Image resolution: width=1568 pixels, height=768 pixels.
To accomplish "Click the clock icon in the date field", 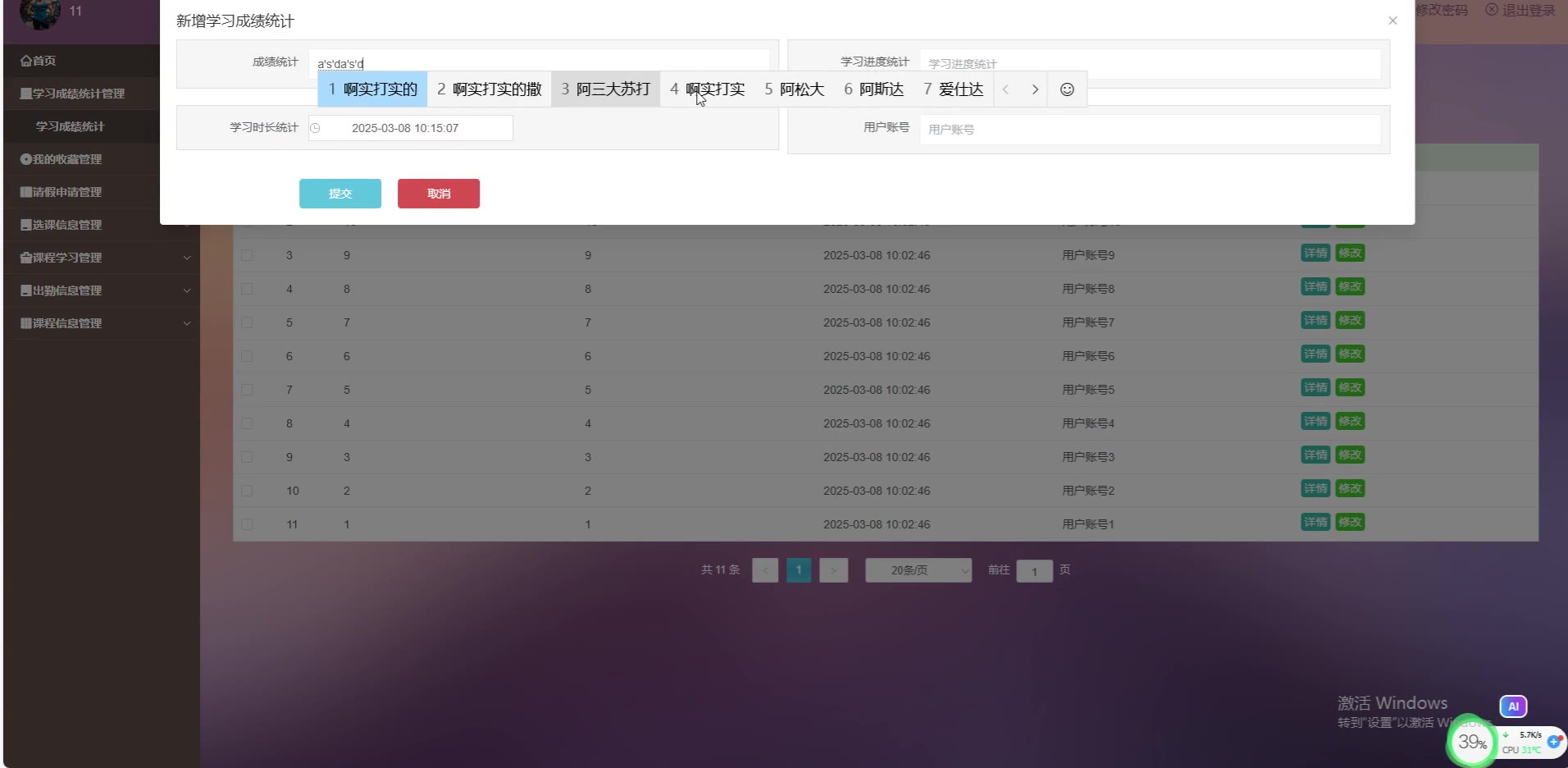I will point(315,128).
